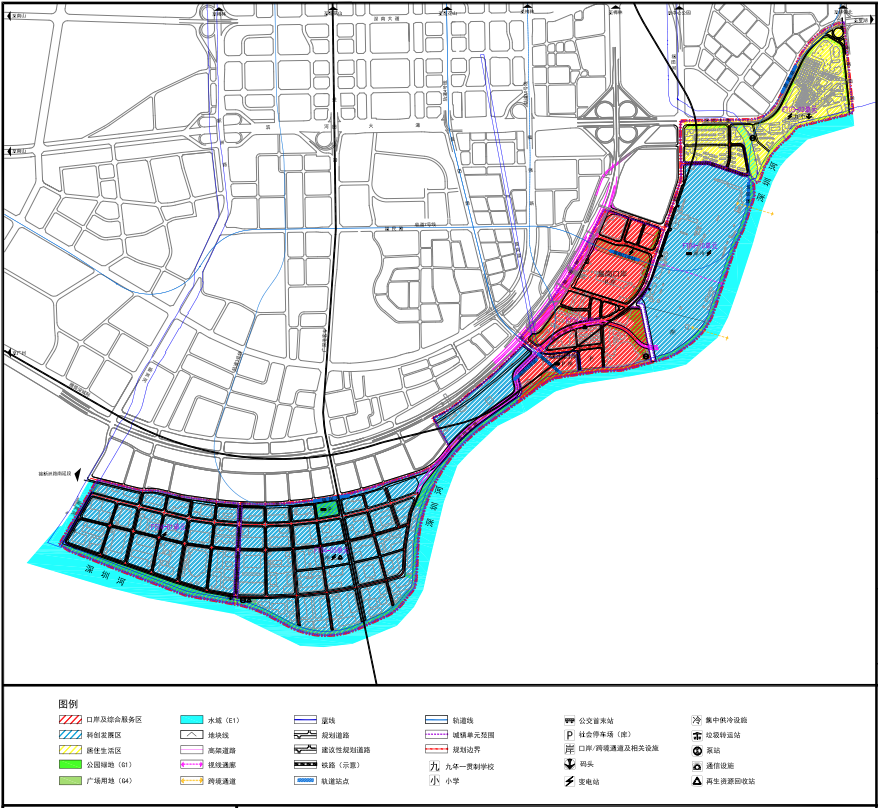Pick the light green 广场用地 (G4) swatch
The image size is (878, 808).
(x=70, y=781)
